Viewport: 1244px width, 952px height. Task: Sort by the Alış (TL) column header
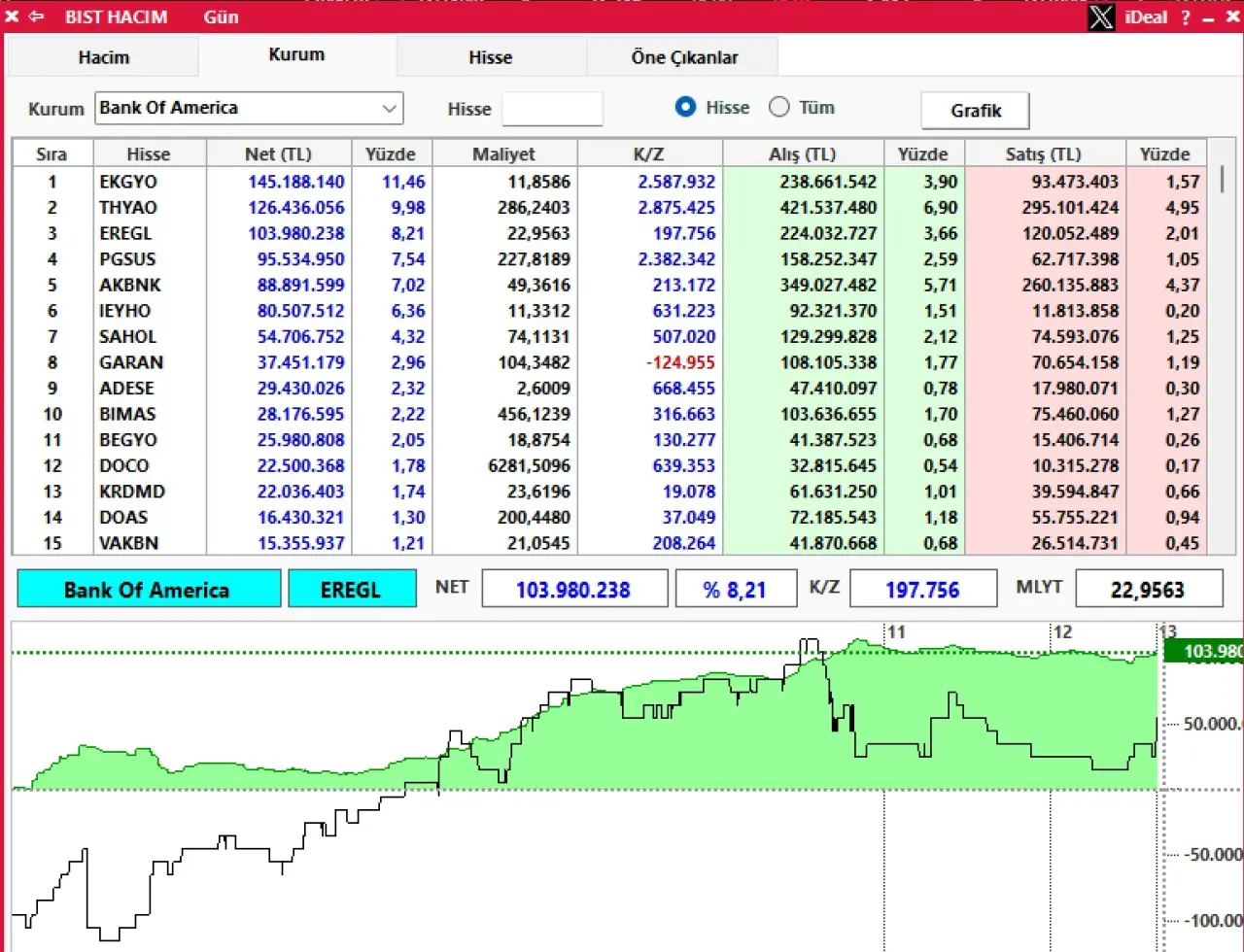[802, 153]
